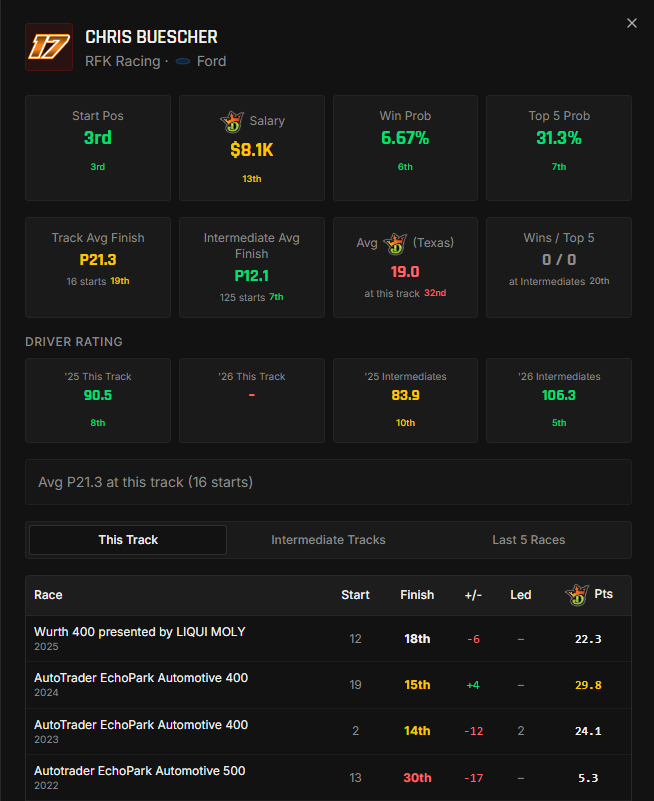654x801 pixels.
Task: Click the Race column header
Action: coord(48,595)
